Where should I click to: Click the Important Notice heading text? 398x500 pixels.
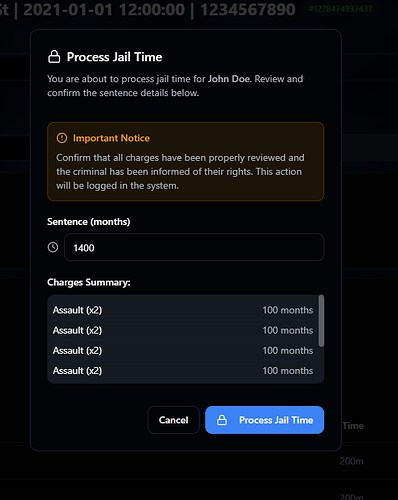tap(111, 138)
